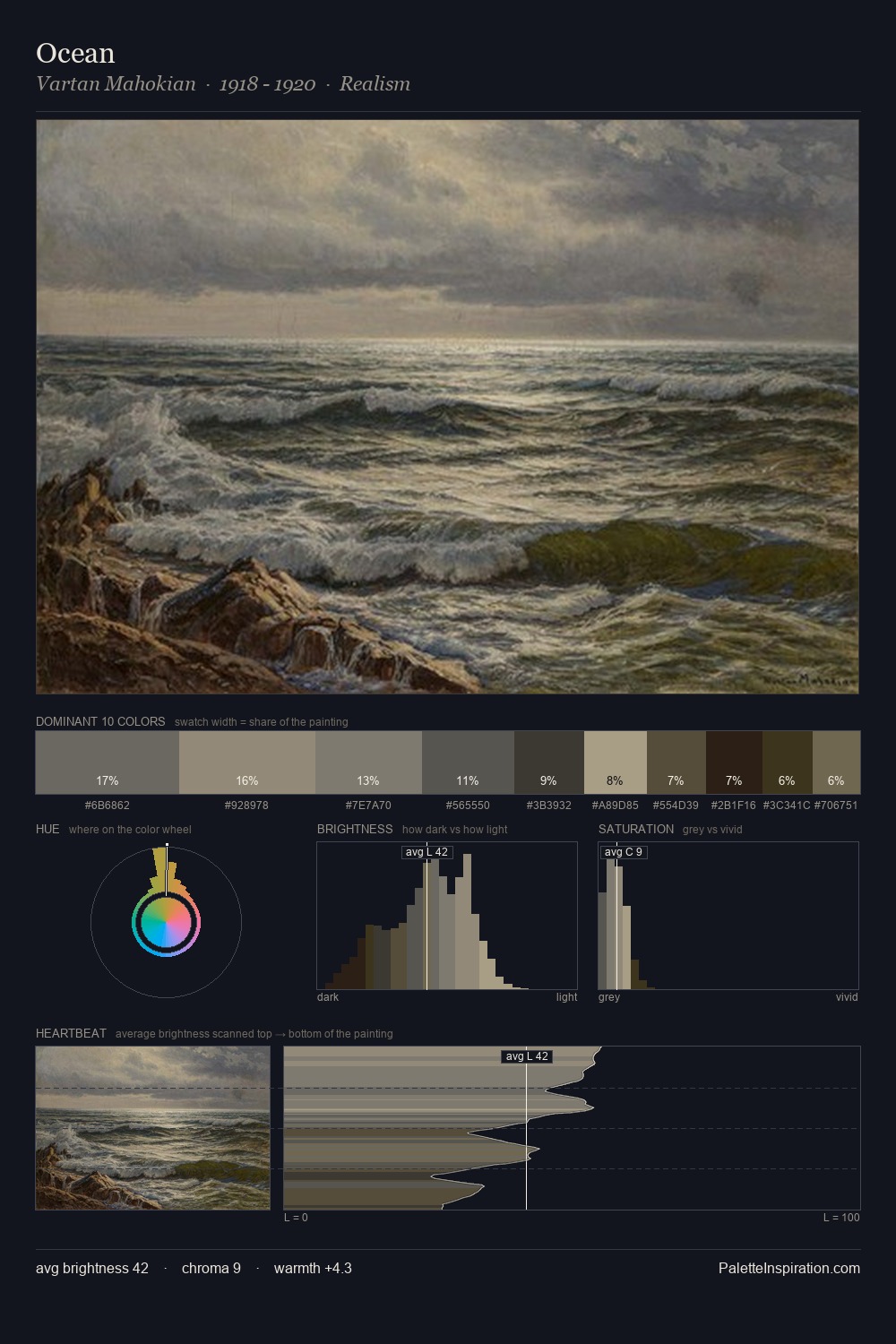
Task: Click the title 'Ocean'
Action: 75,53
